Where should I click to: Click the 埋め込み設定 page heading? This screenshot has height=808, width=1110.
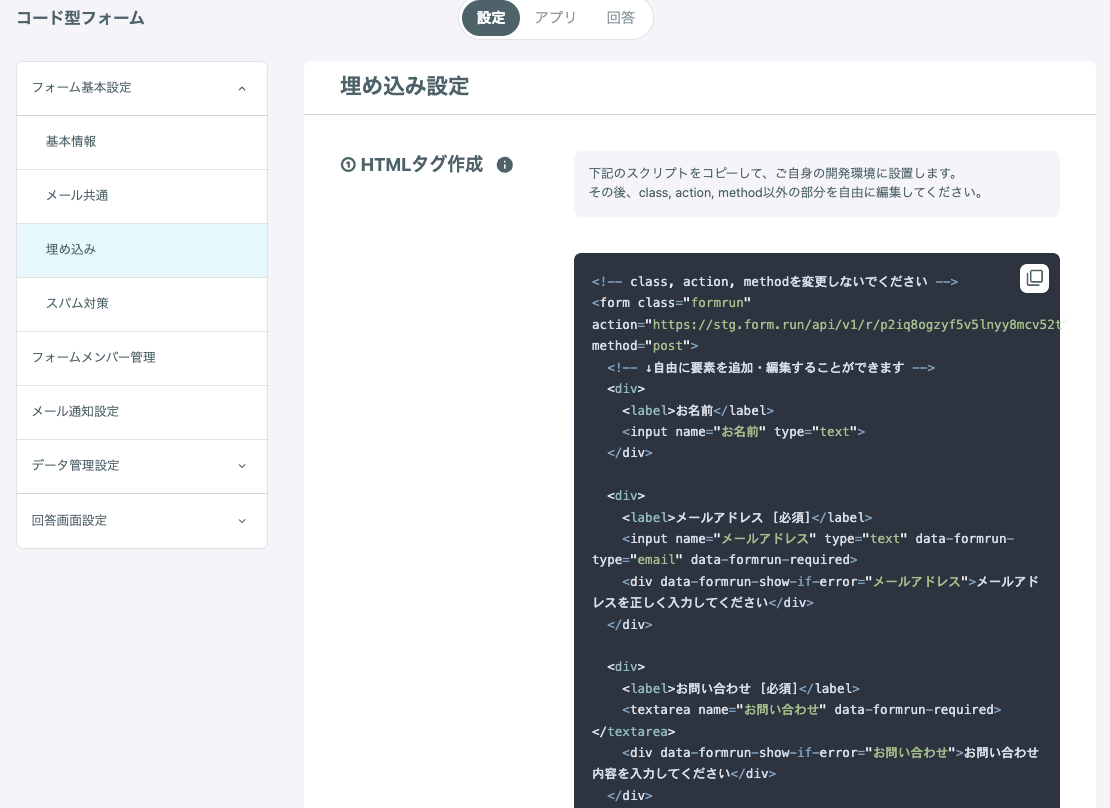point(404,86)
